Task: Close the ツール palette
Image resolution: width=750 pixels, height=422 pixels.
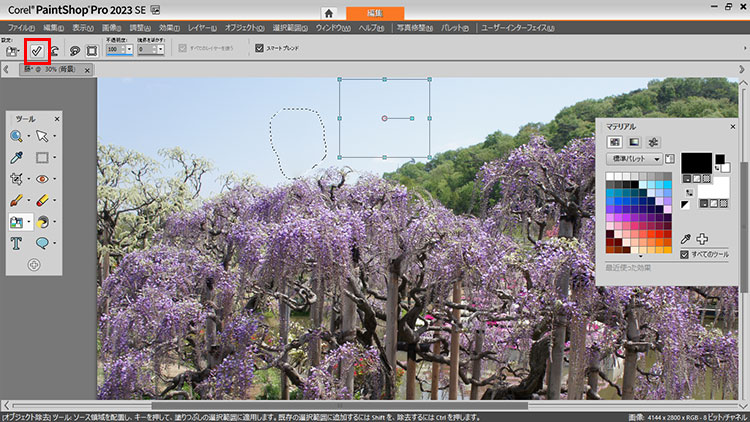Action: (x=57, y=118)
